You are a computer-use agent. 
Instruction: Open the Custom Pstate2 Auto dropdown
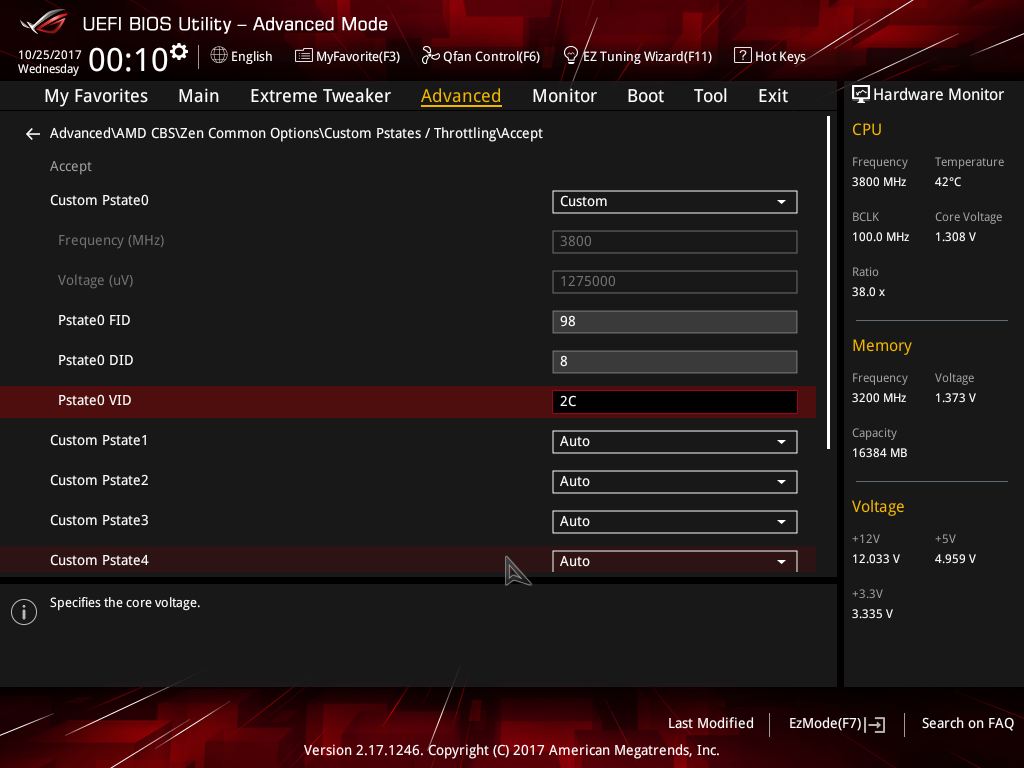[675, 481]
